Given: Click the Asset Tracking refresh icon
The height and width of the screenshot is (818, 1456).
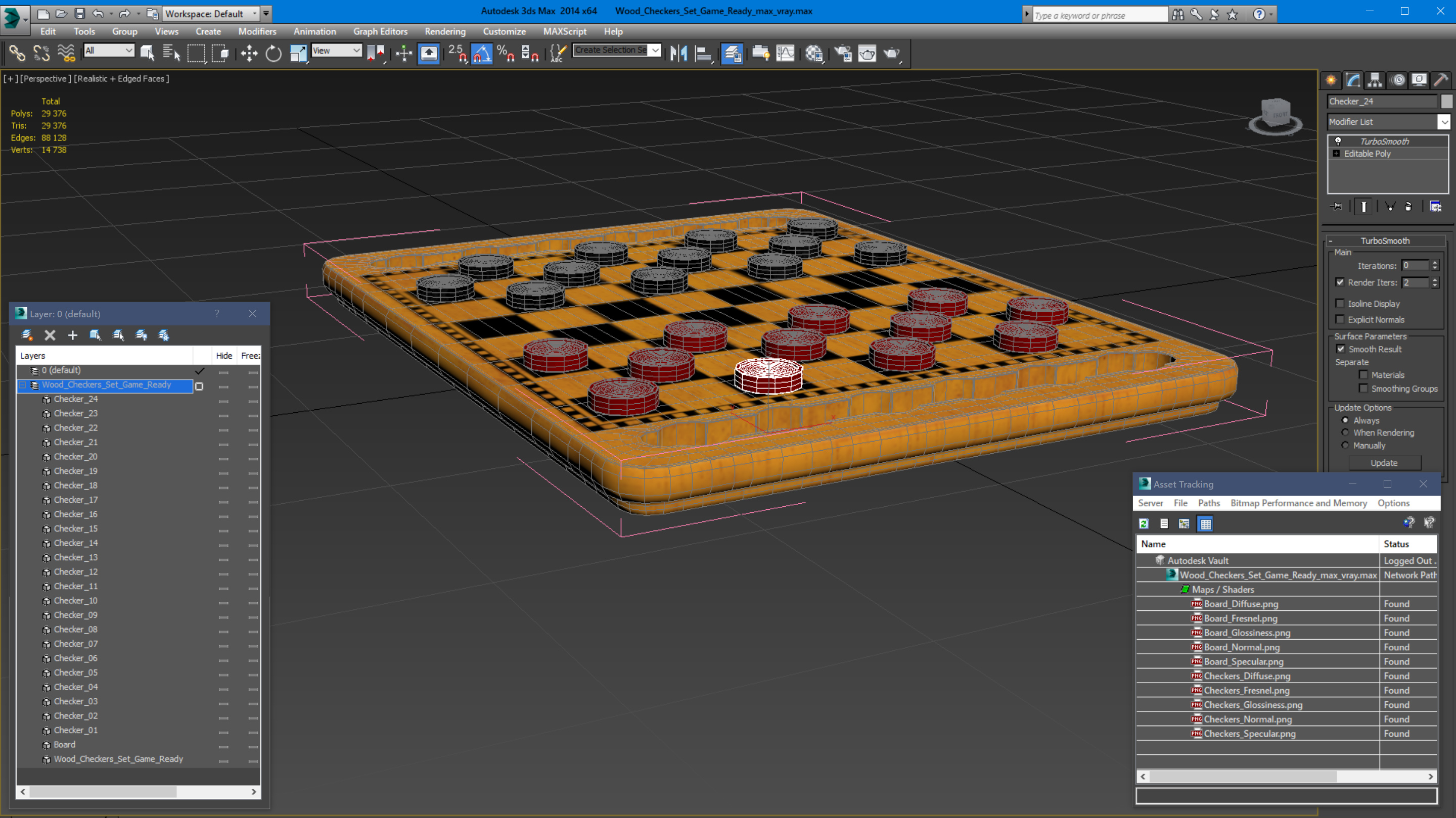Looking at the screenshot, I should coord(1144,524).
